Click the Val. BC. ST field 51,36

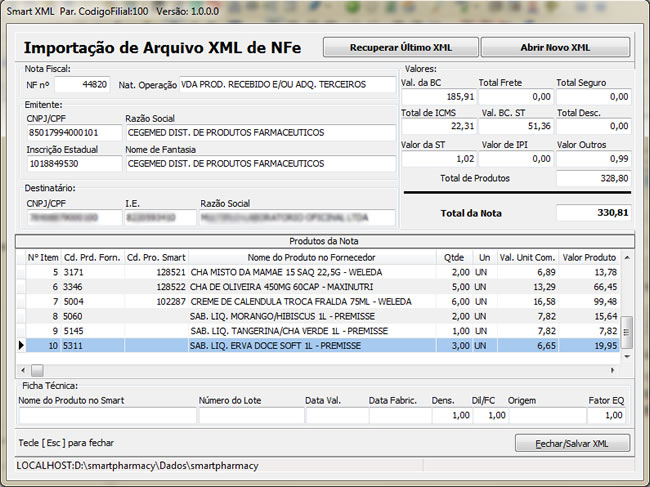pos(516,126)
